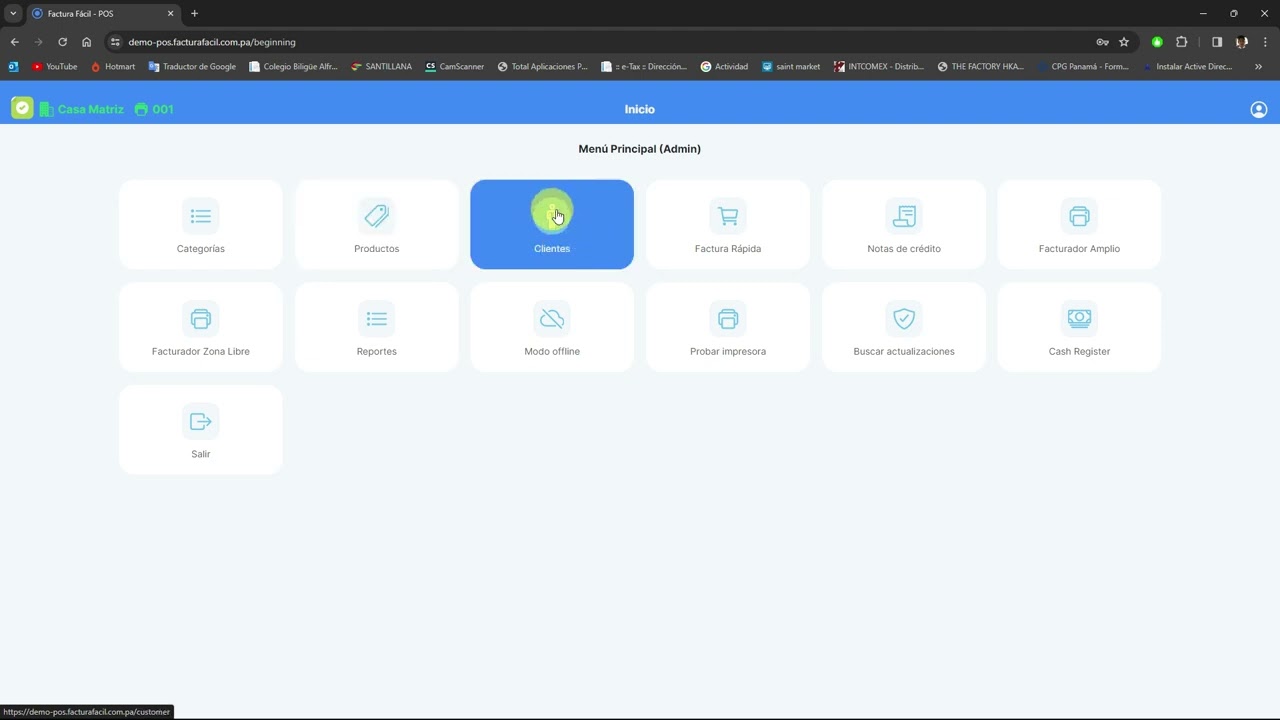Image resolution: width=1280 pixels, height=720 pixels.
Task: Open the YouTube bookmark
Action: (54, 67)
